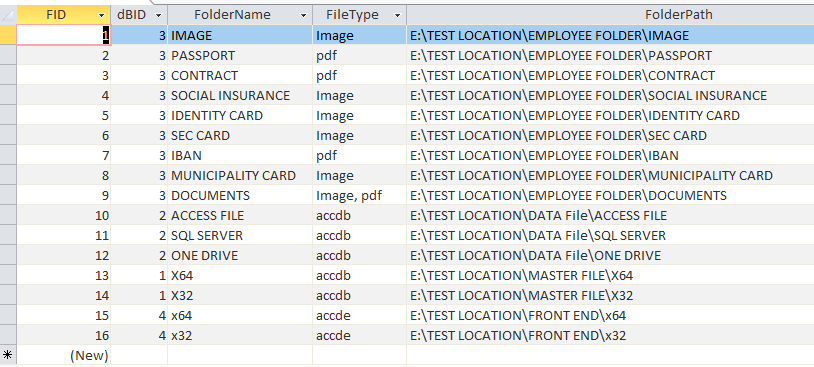Click the path ending in MASTER FILE\X64
814x367 pixels.
610,275
